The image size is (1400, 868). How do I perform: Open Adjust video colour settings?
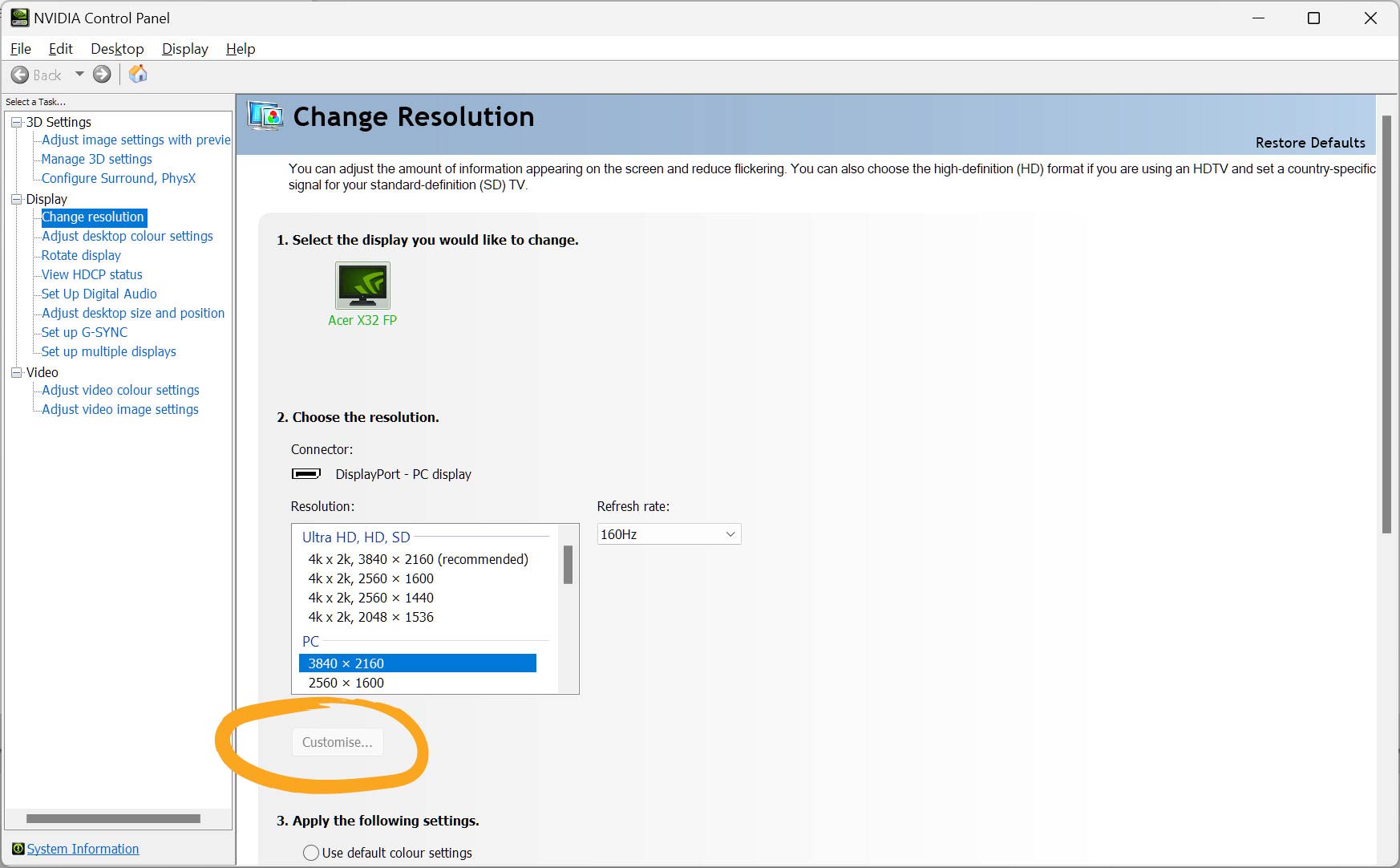(120, 390)
